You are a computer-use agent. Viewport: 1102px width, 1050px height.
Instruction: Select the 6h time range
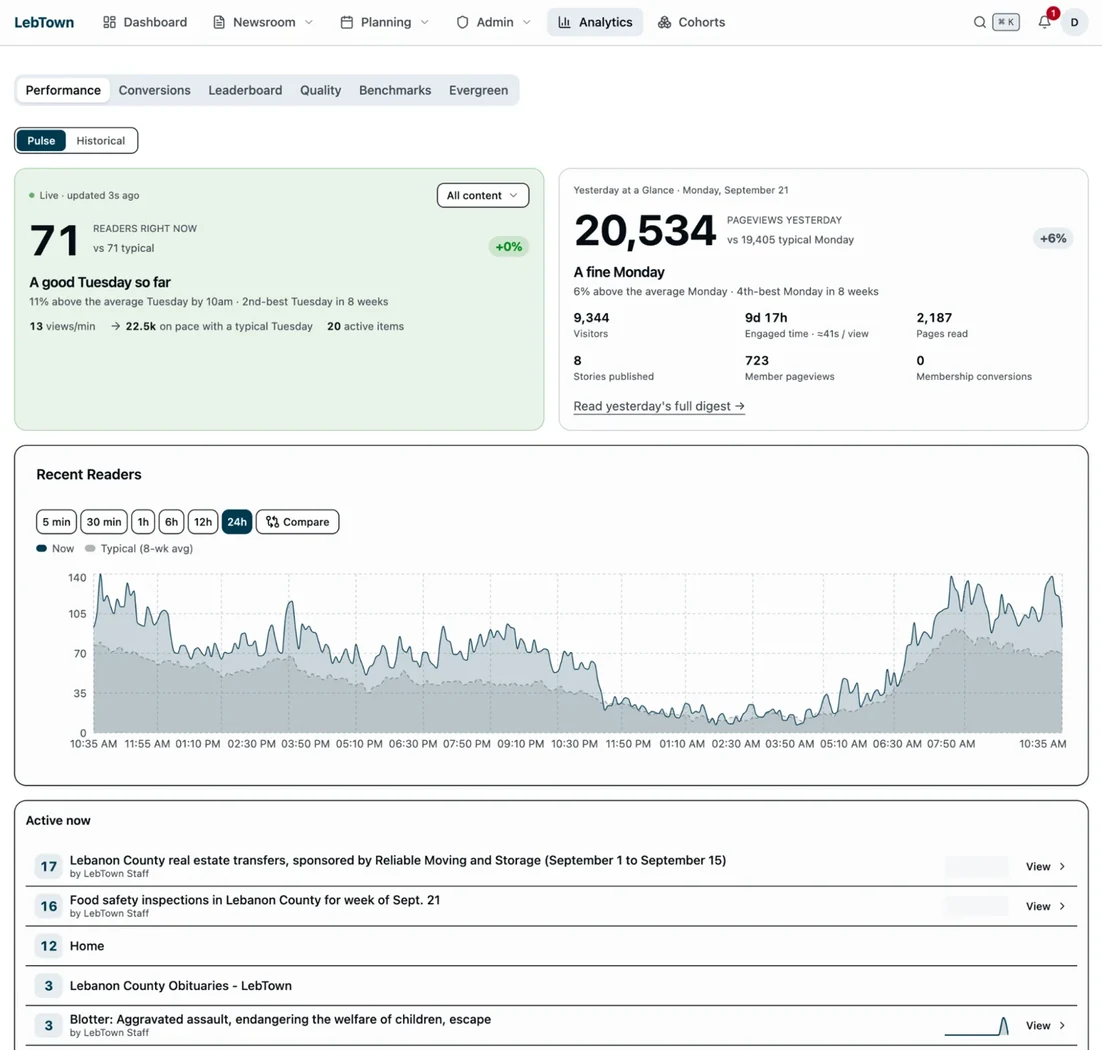[171, 522]
